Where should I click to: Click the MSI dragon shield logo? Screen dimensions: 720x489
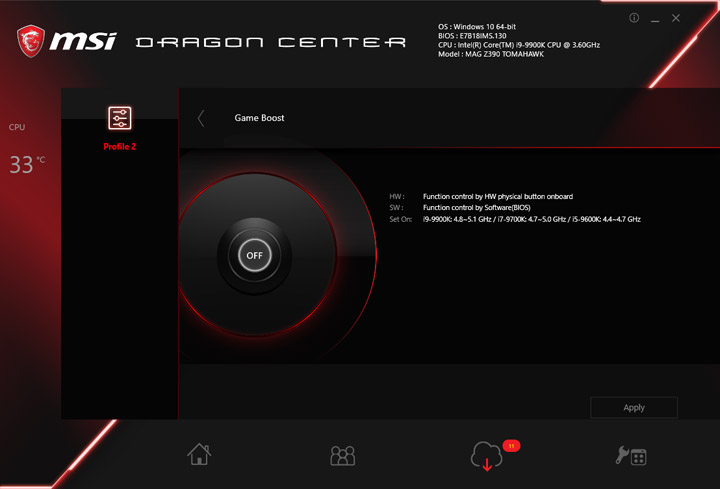point(31,41)
